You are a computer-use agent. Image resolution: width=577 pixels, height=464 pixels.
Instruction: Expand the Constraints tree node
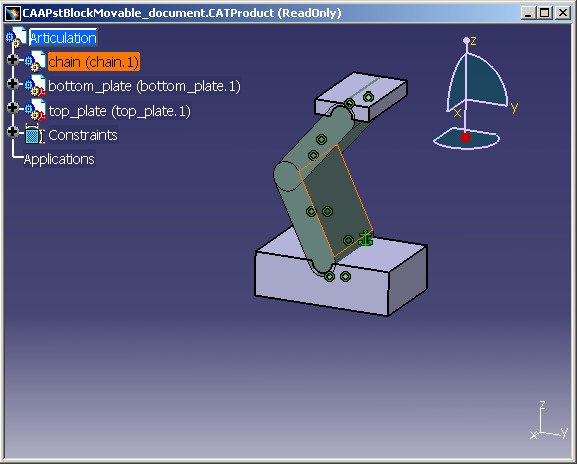click(13, 132)
